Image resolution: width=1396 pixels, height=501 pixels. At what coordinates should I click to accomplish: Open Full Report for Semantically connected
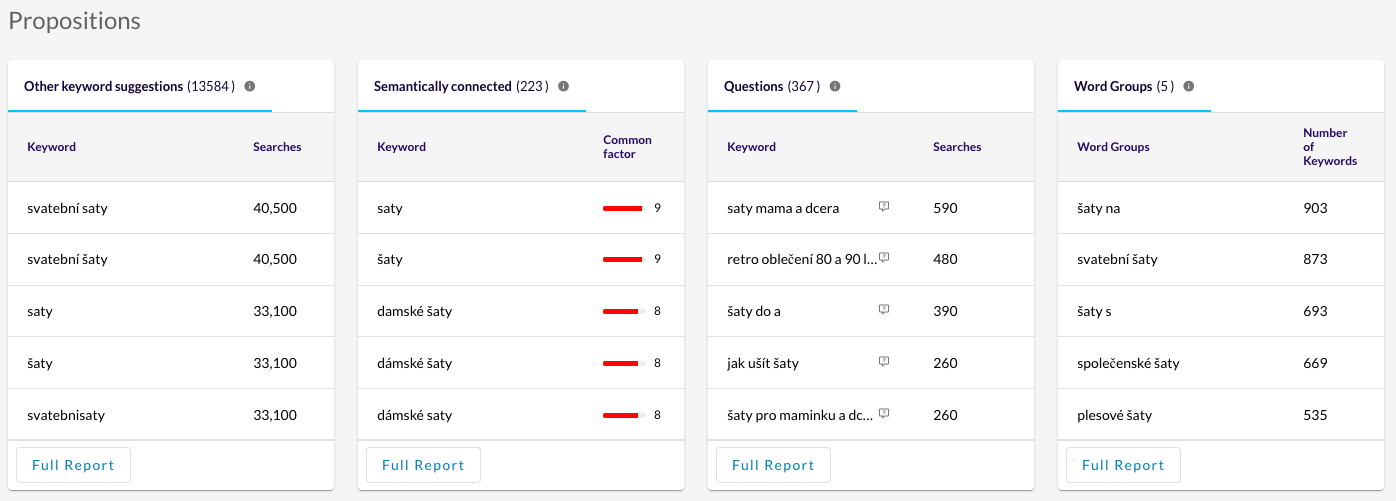pos(424,465)
